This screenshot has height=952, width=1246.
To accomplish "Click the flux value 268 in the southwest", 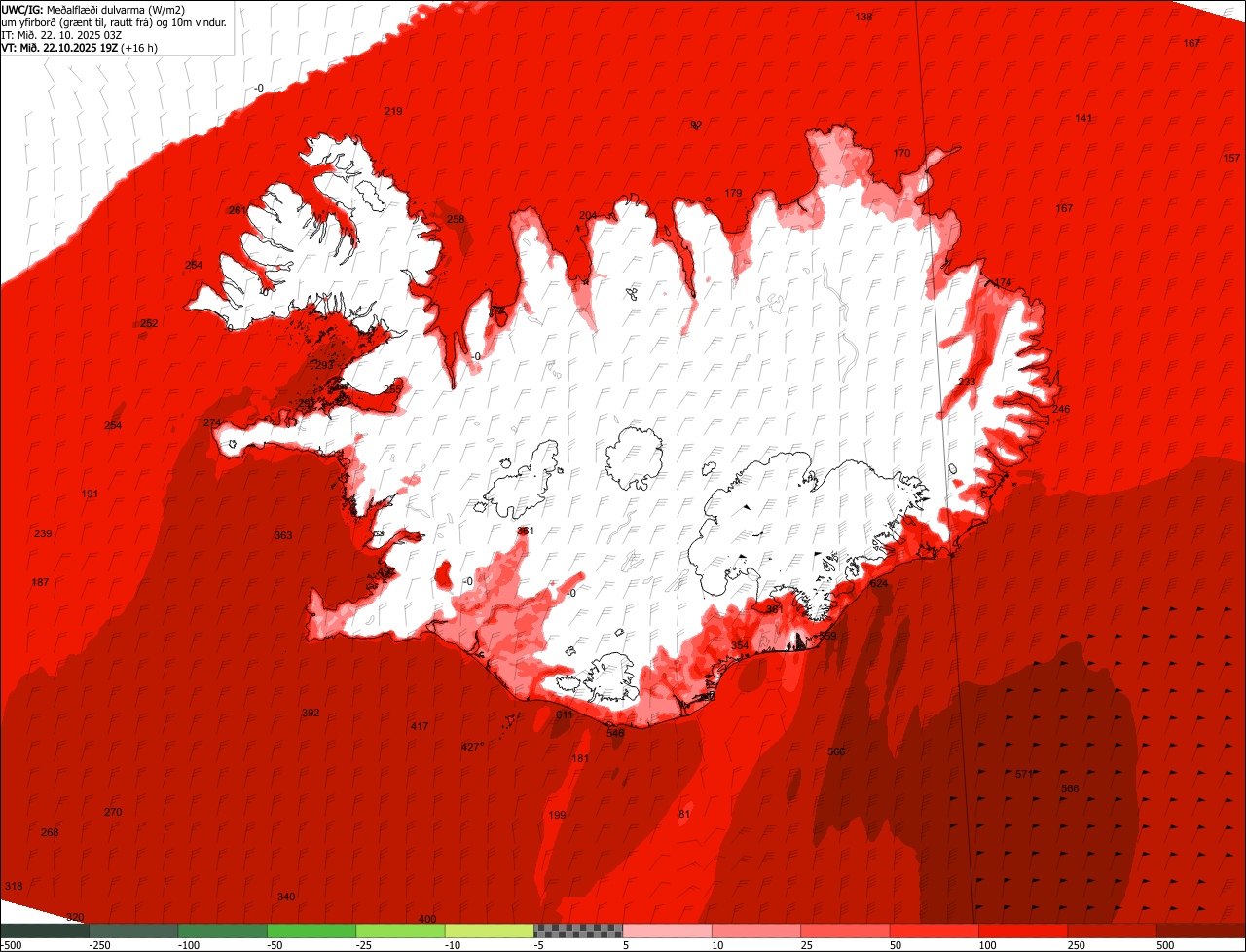I will 50,832.
